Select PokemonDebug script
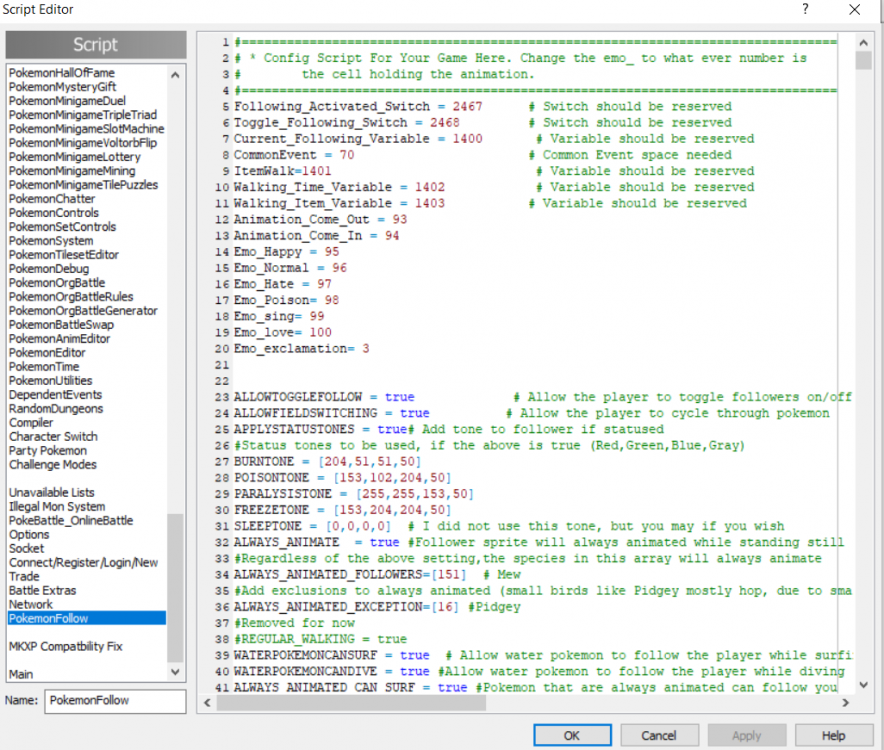This screenshot has height=750, width=884. pyautogui.click(x=49, y=269)
